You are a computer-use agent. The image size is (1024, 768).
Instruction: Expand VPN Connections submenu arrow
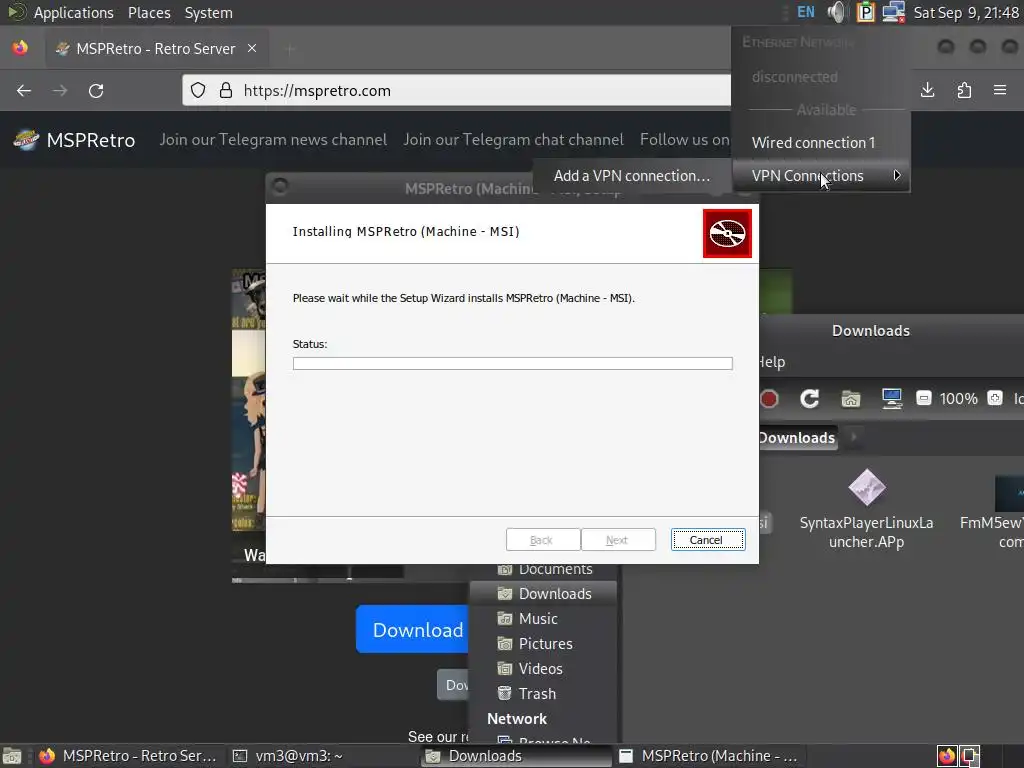coord(897,175)
